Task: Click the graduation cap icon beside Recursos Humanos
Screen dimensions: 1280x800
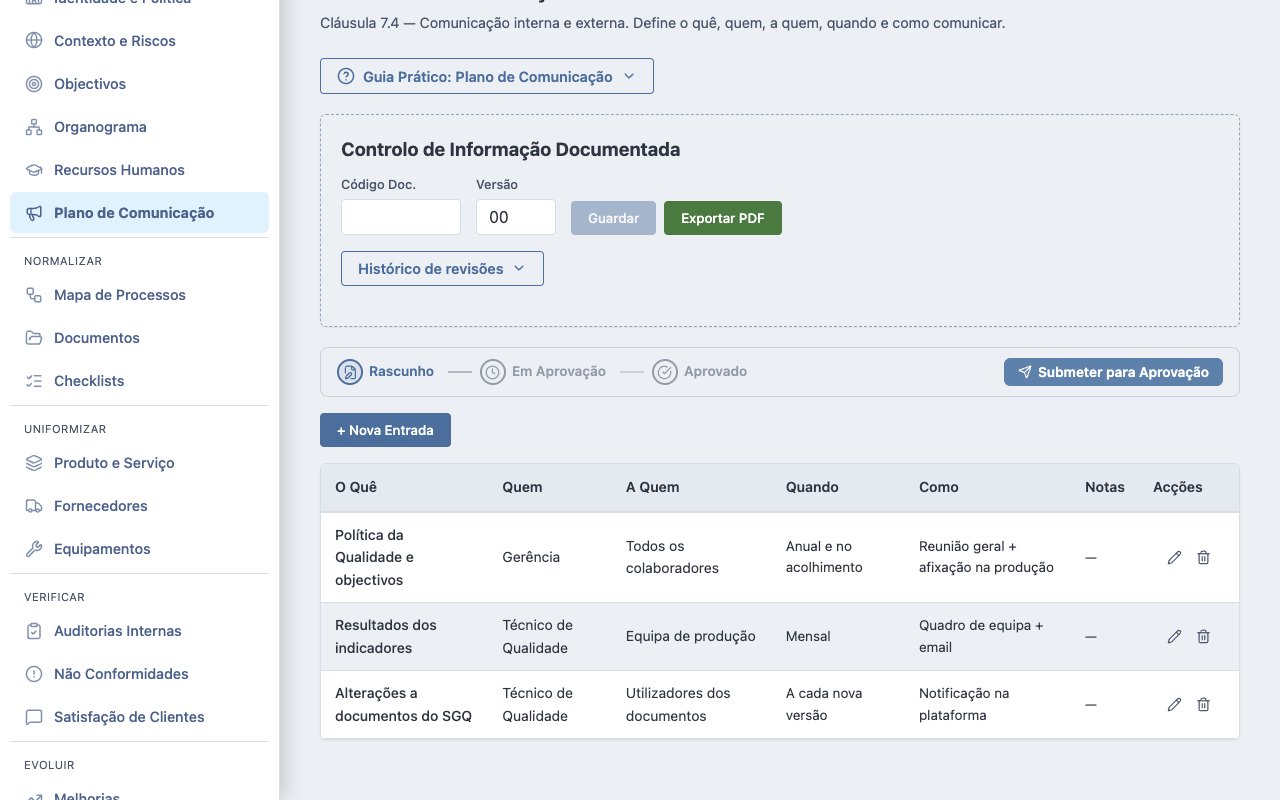Action: (34, 170)
